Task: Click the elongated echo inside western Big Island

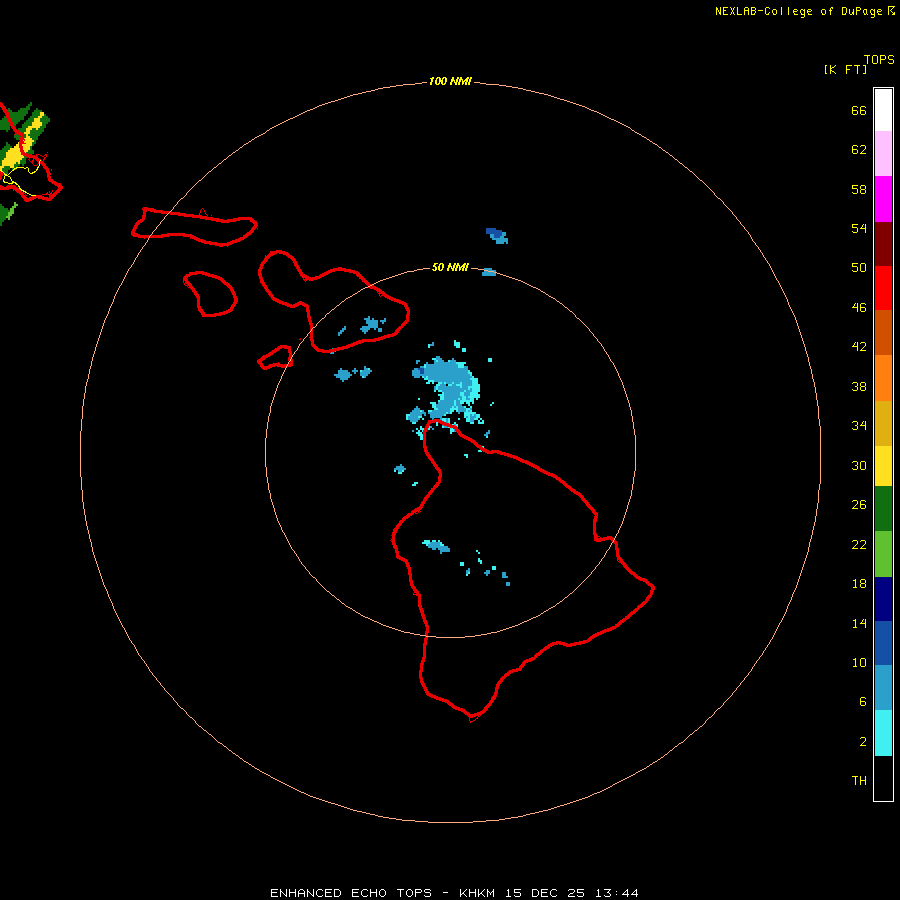Action: (436, 546)
